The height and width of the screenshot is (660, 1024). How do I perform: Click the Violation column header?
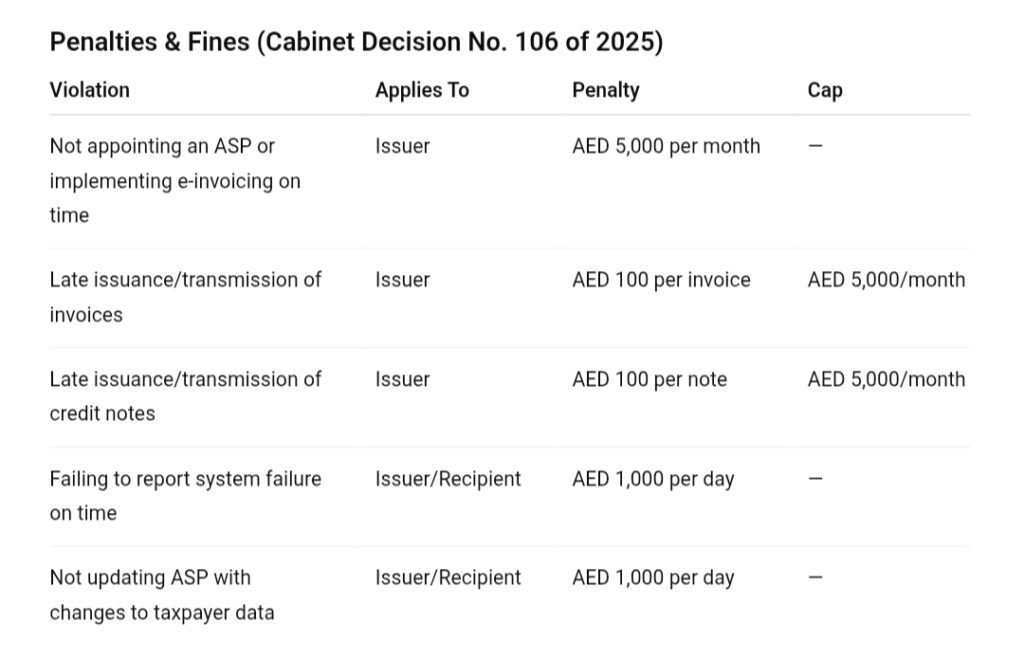click(90, 90)
